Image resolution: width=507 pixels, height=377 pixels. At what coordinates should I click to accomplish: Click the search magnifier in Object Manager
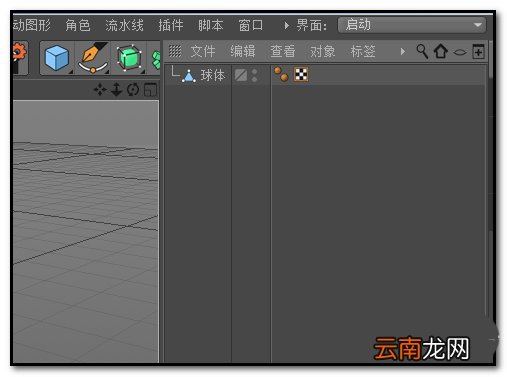click(422, 51)
